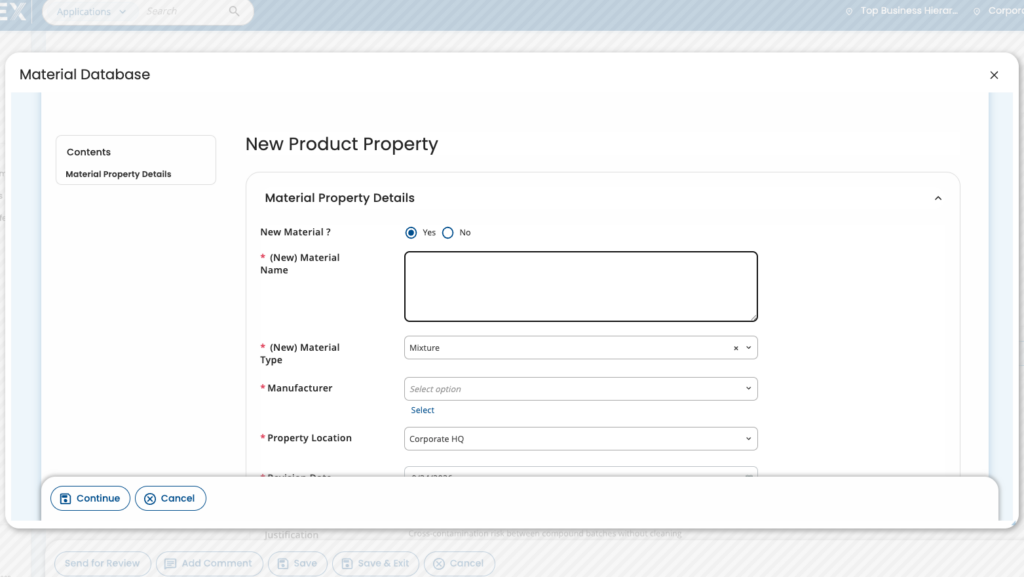Click the search magnifier icon
The height and width of the screenshot is (577, 1024).
coord(234,11)
